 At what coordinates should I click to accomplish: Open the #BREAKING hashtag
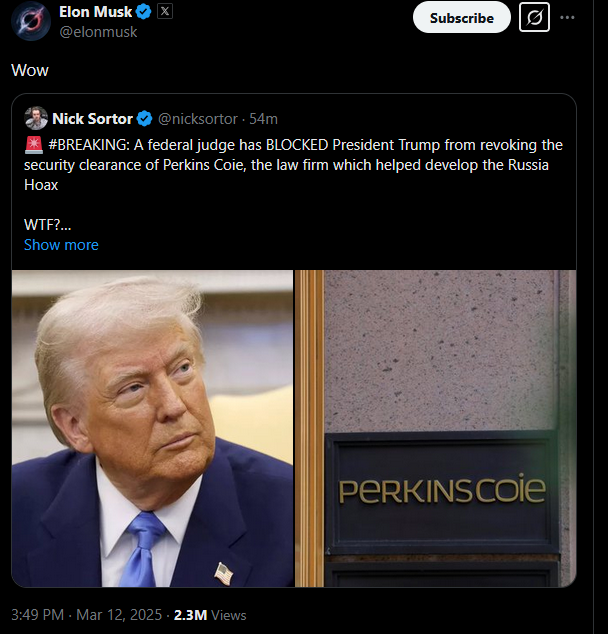click(89, 145)
